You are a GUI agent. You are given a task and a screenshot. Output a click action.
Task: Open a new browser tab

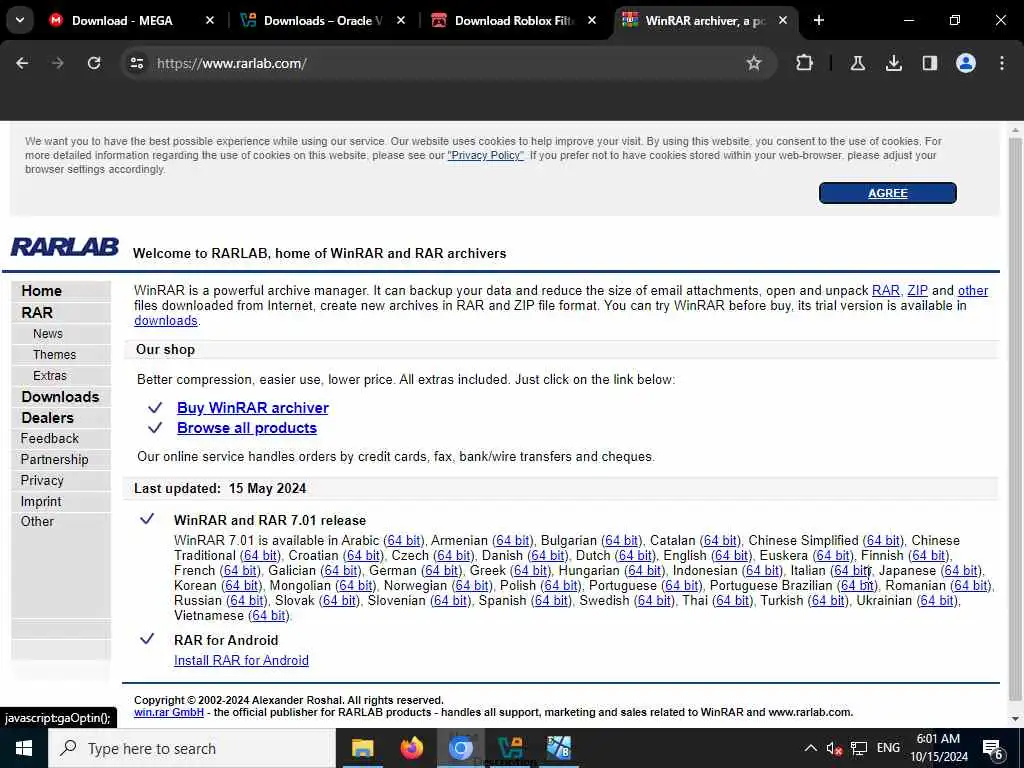(818, 21)
